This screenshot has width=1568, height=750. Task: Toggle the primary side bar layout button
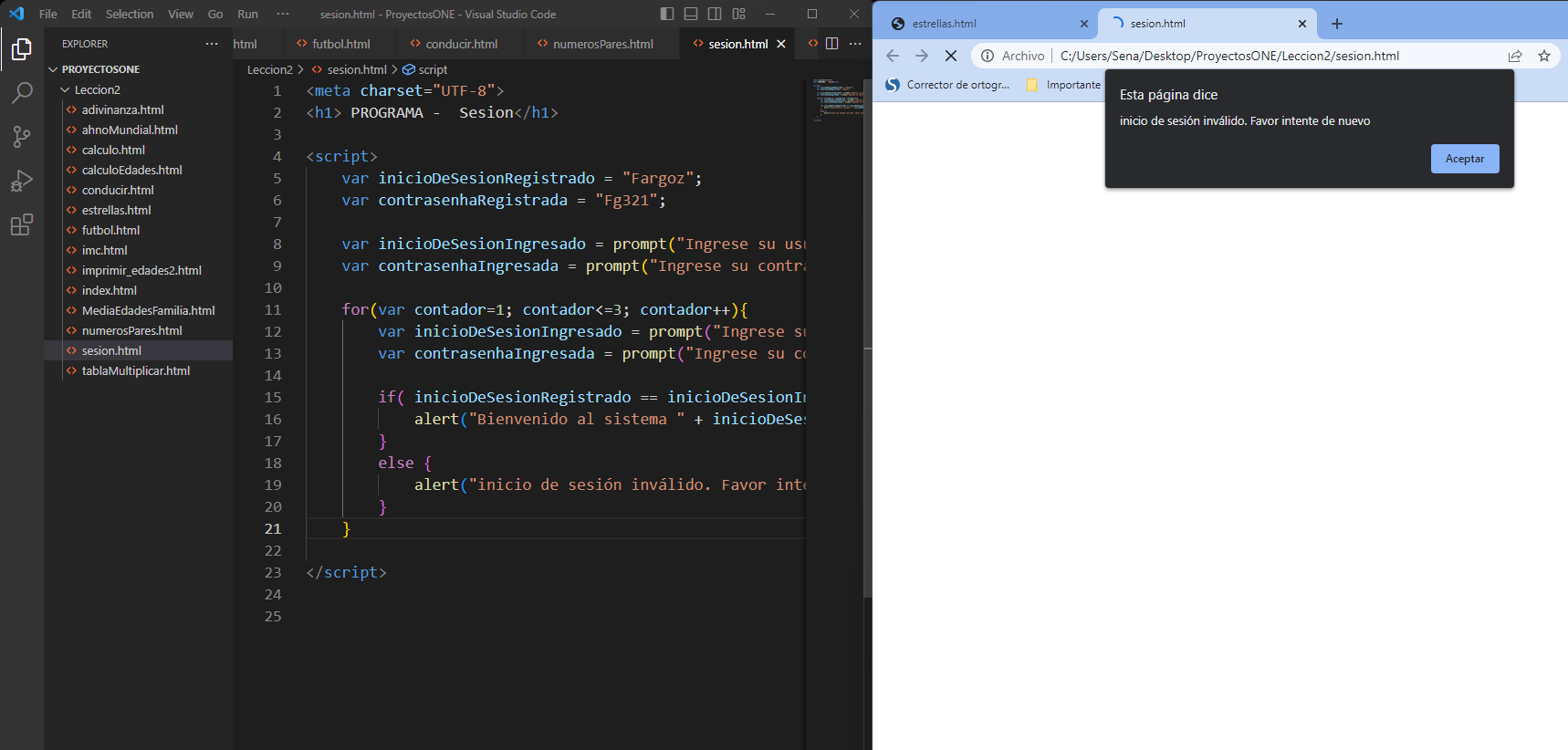pyautogui.click(x=667, y=14)
